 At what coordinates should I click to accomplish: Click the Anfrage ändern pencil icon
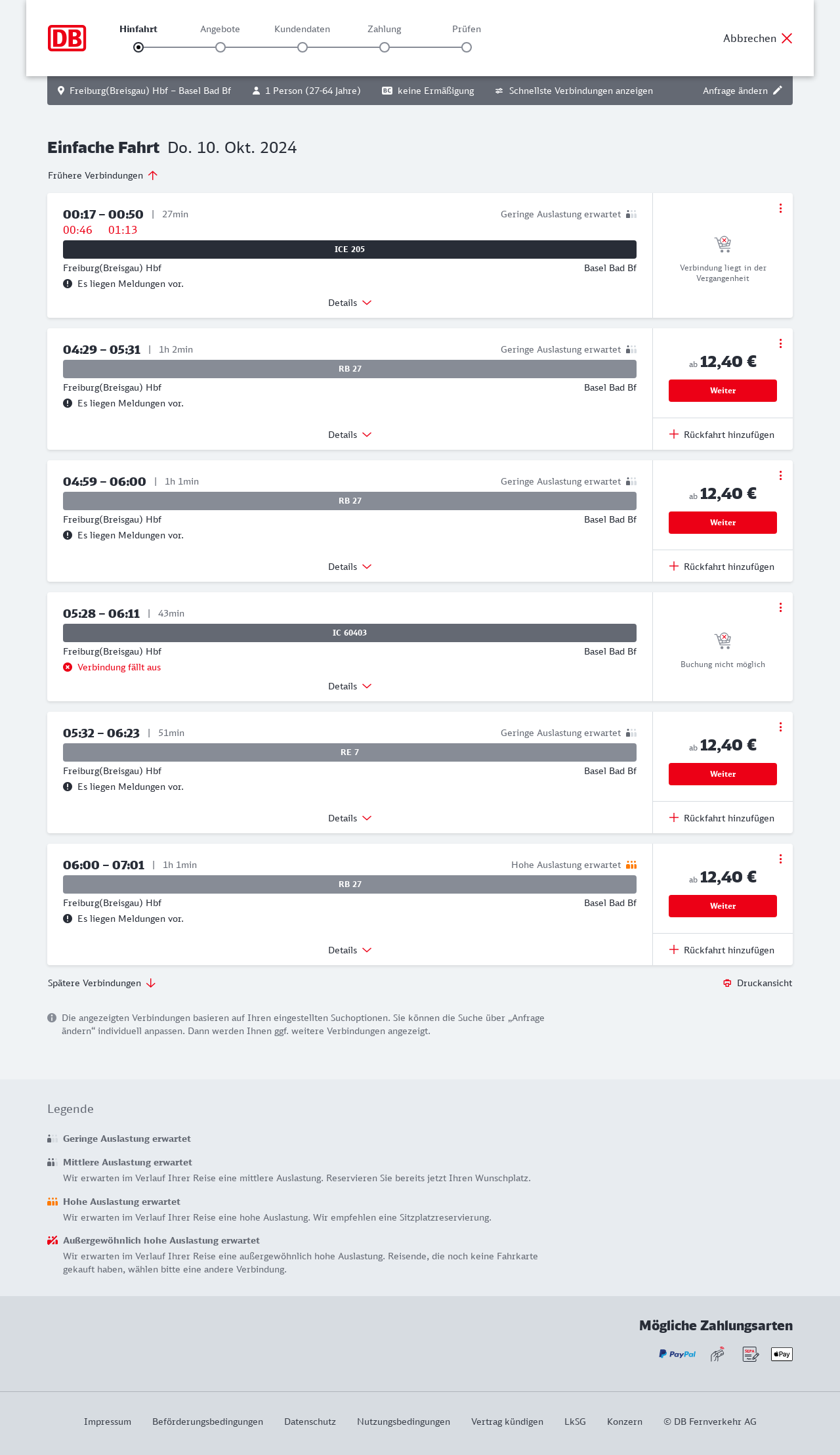pyautogui.click(x=778, y=91)
